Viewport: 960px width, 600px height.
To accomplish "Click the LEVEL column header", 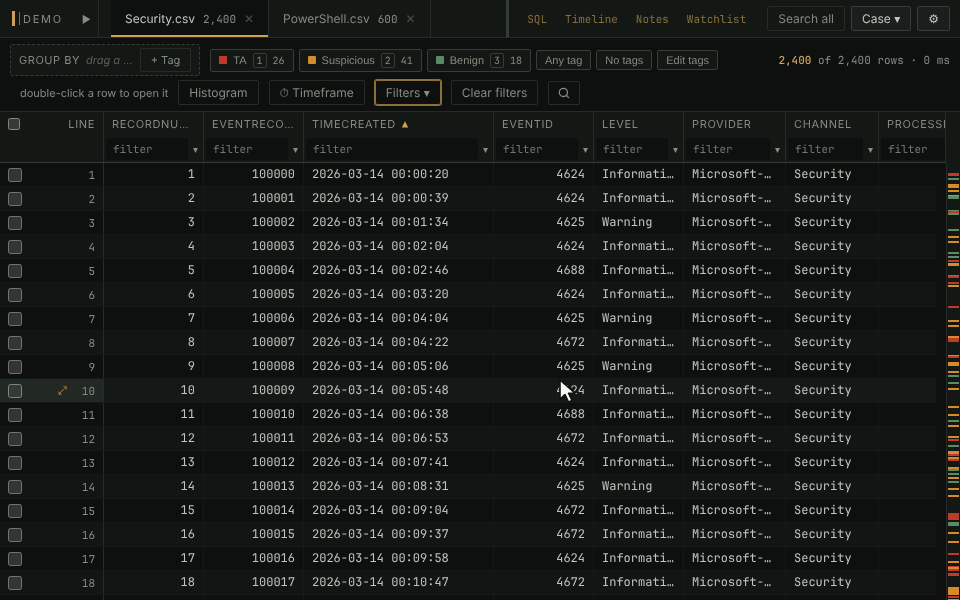I will [620, 124].
